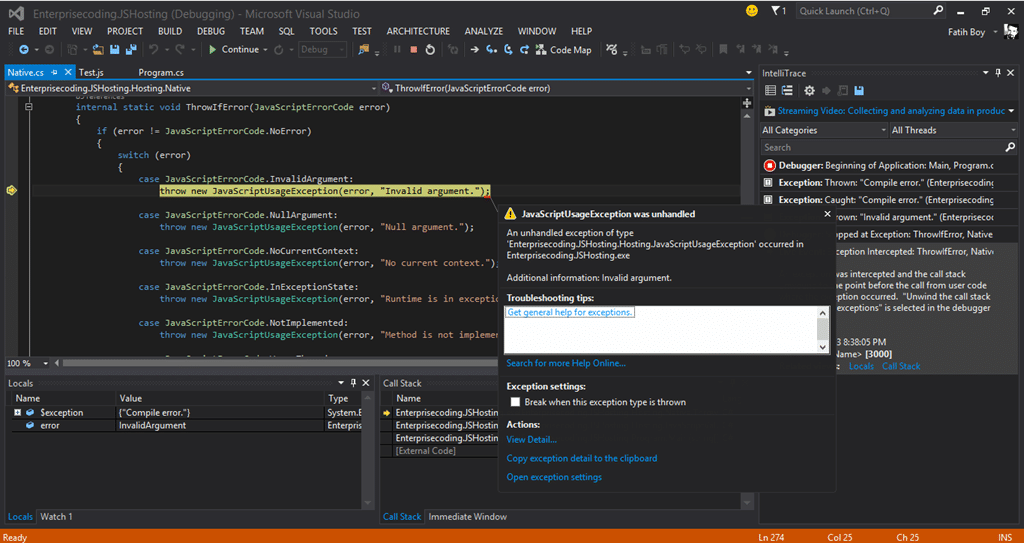This screenshot has width=1024, height=543.
Task: Click the troubleshooting tips scrollbar down arrow
Action: click(823, 348)
